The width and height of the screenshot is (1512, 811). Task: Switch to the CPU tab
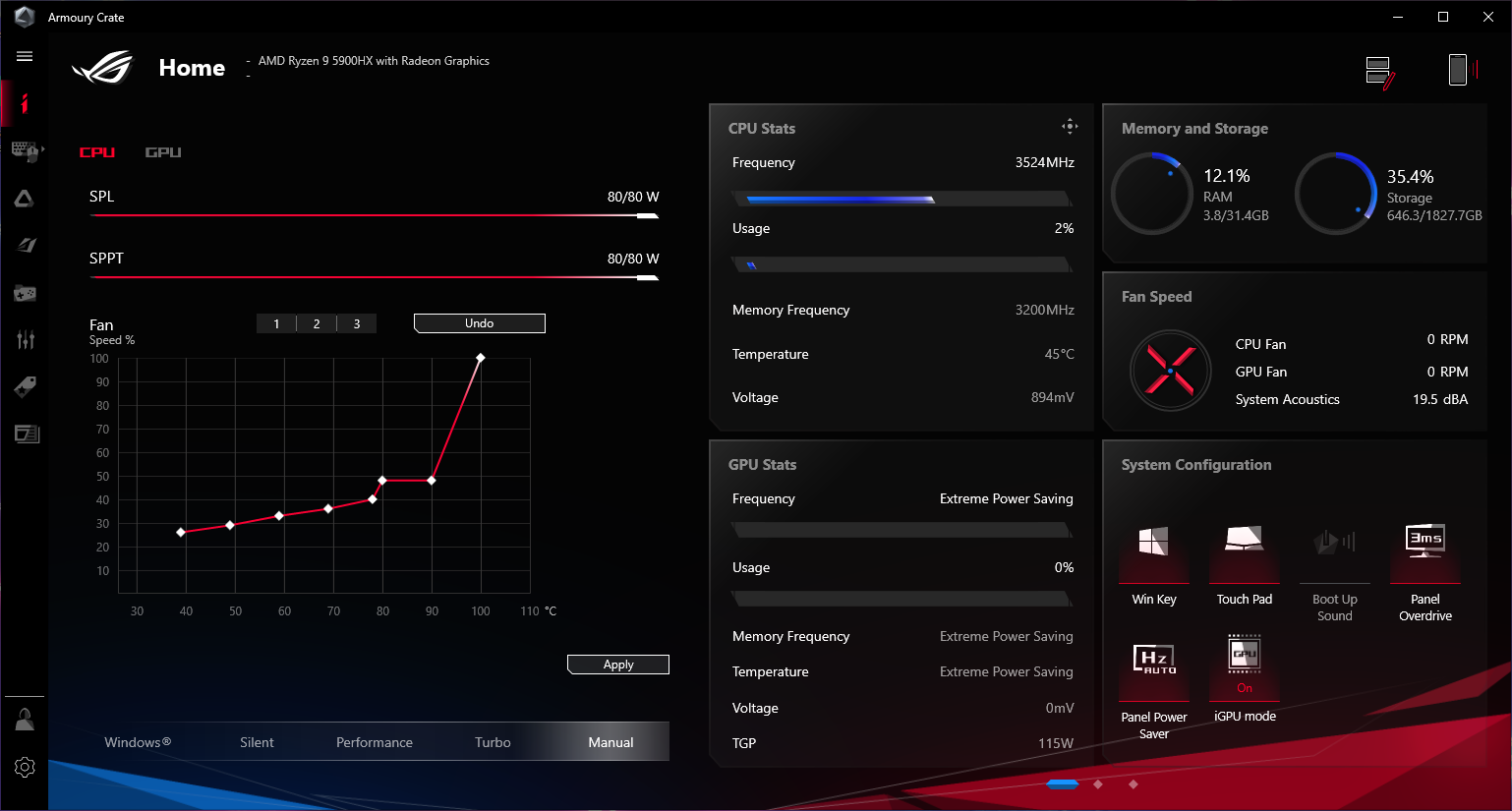point(97,152)
